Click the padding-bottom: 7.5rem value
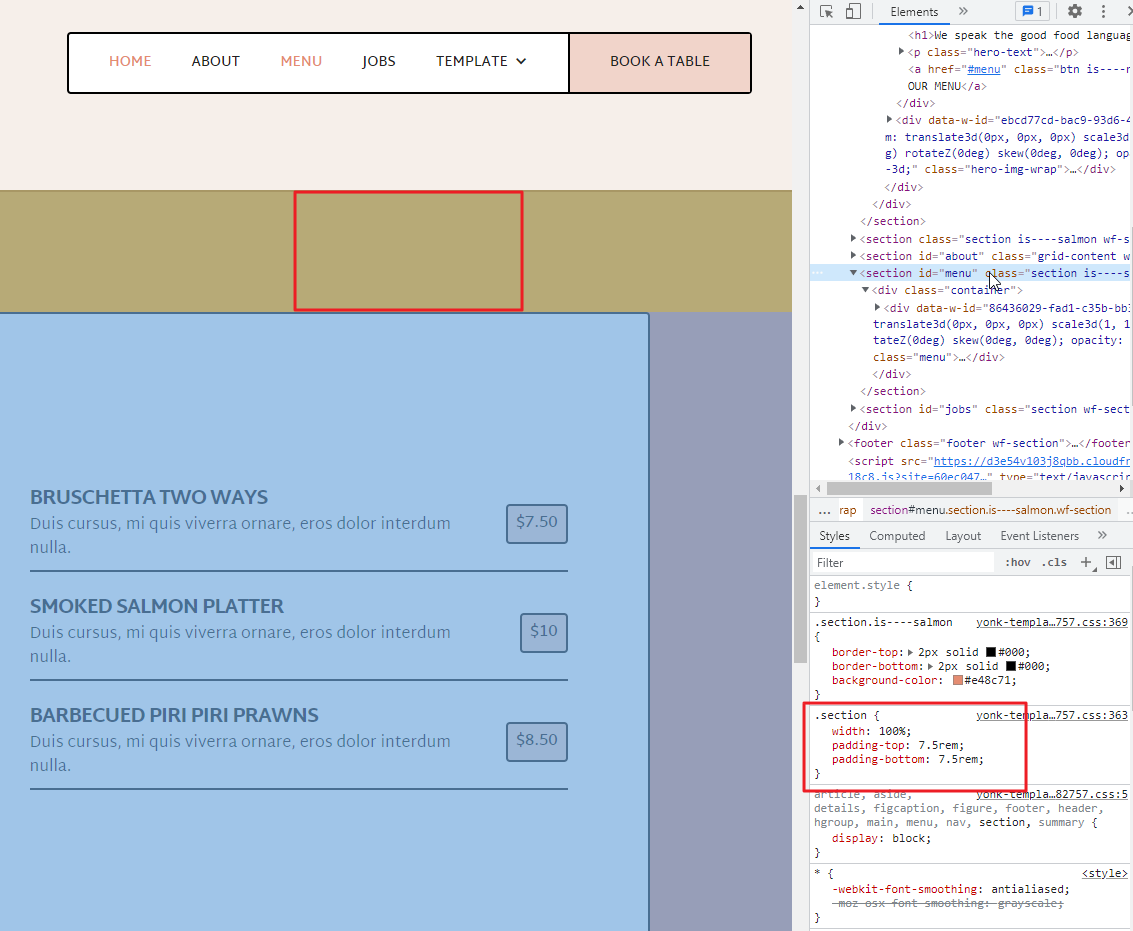The image size is (1133, 931). (x=959, y=760)
